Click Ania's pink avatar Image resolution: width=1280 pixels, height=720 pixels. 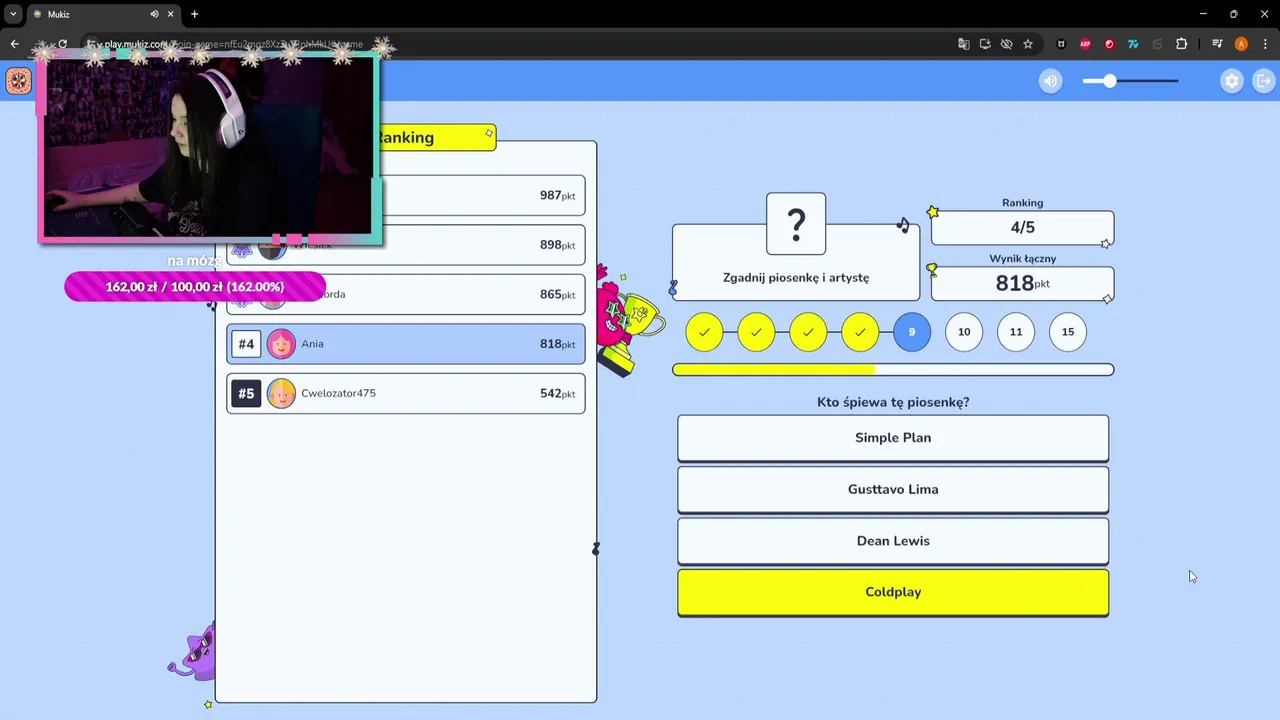[x=281, y=344]
